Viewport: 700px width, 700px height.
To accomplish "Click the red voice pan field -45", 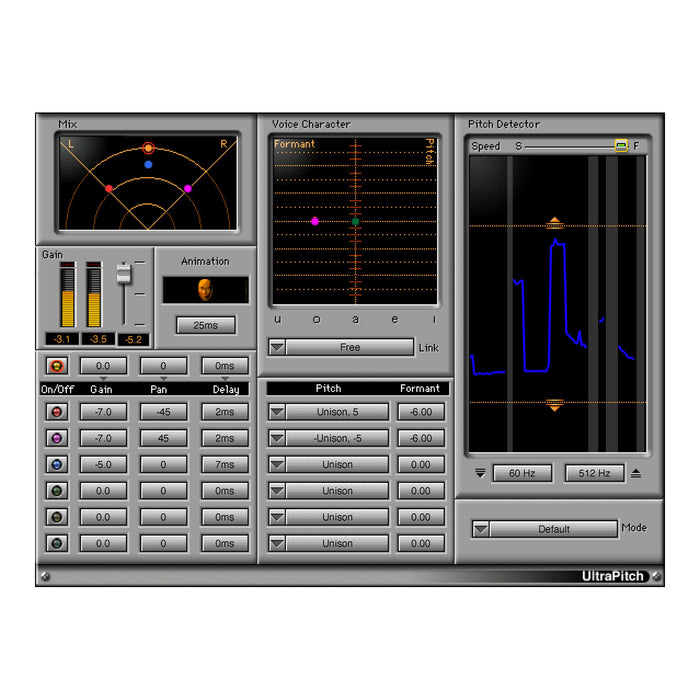I will click(x=163, y=412).
